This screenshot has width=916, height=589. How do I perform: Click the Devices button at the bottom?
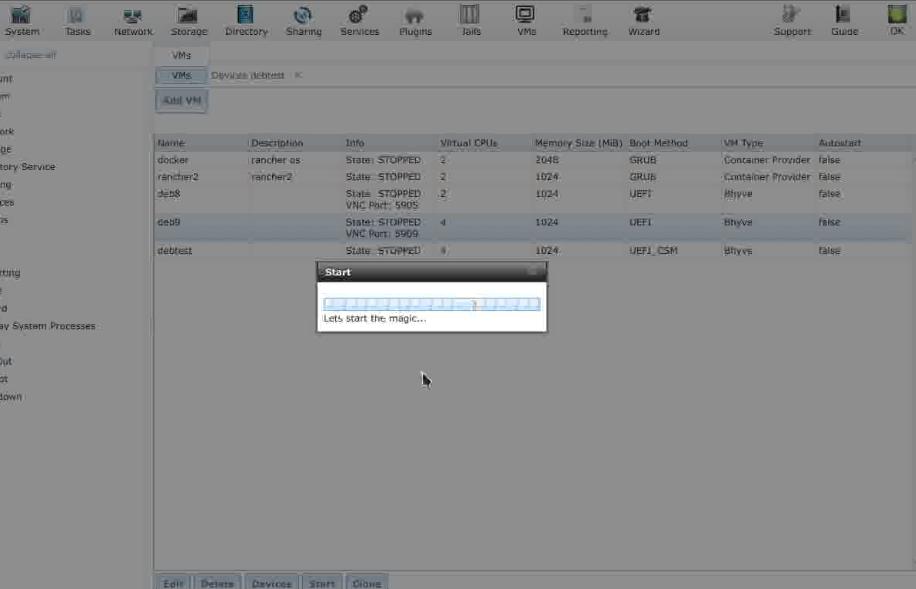point(272,583)
